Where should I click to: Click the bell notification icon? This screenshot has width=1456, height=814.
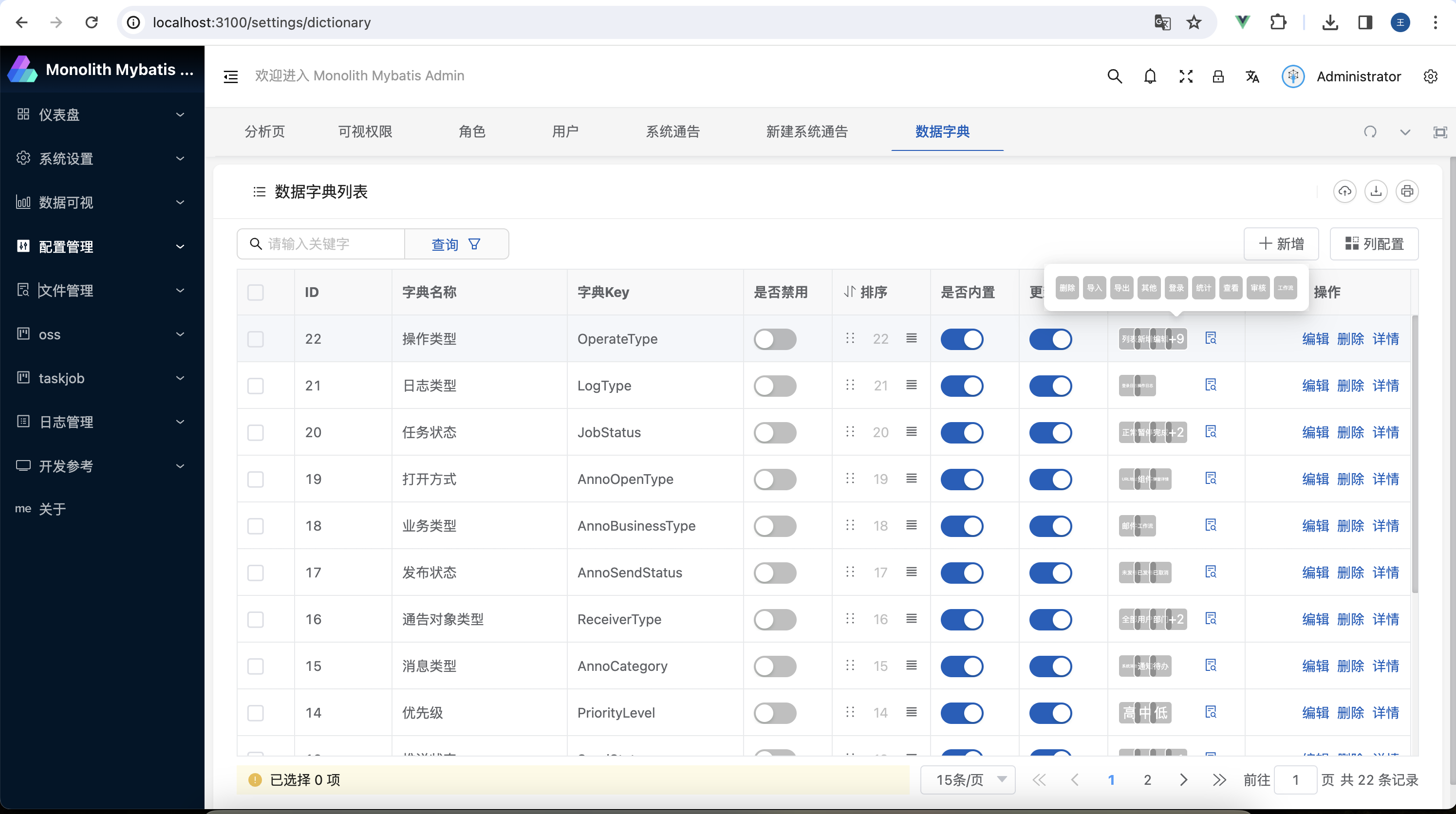point(1150,76)
